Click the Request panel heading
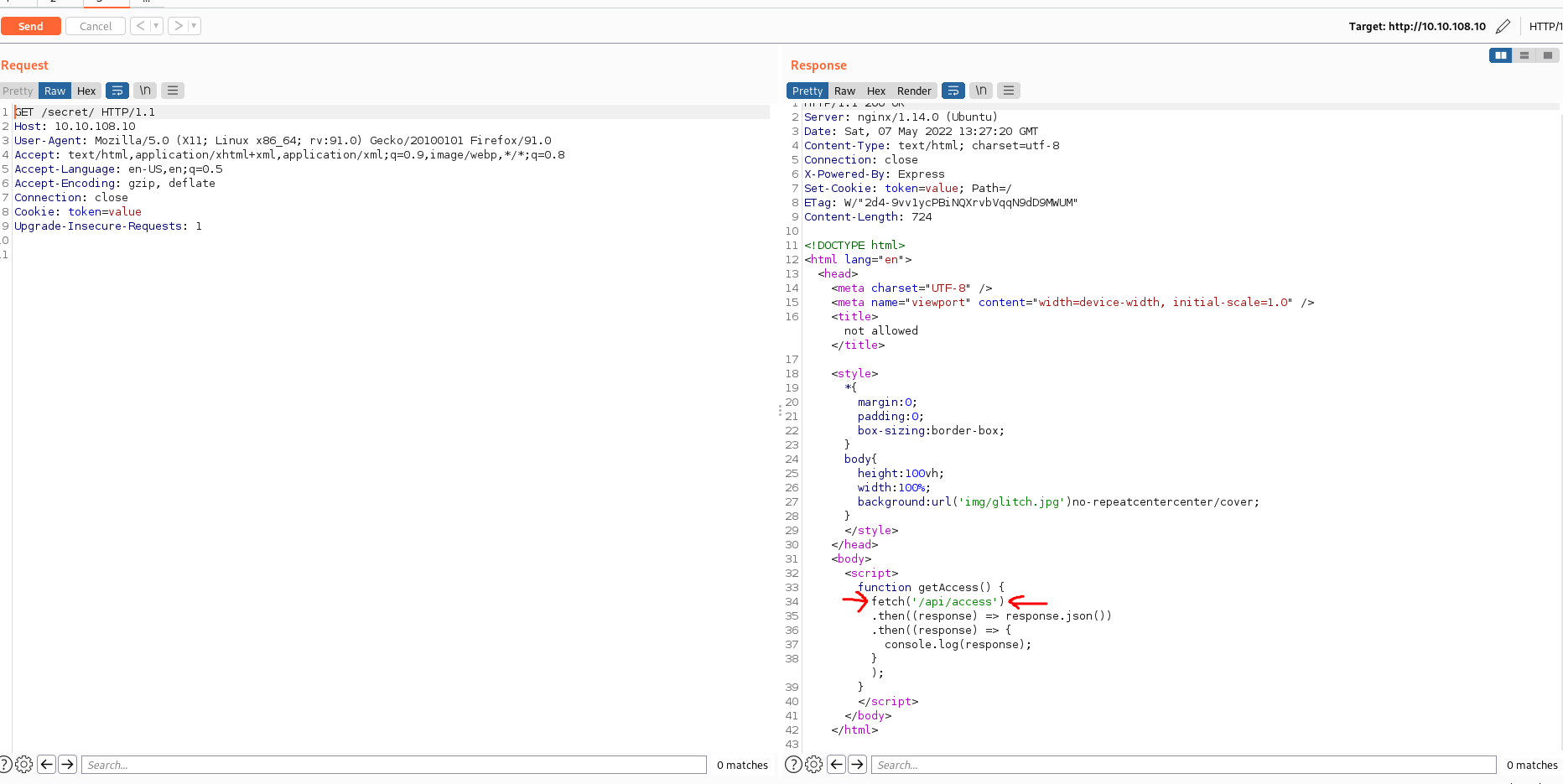The height and width of the screenshot is (784, 1563). [24, 65]
